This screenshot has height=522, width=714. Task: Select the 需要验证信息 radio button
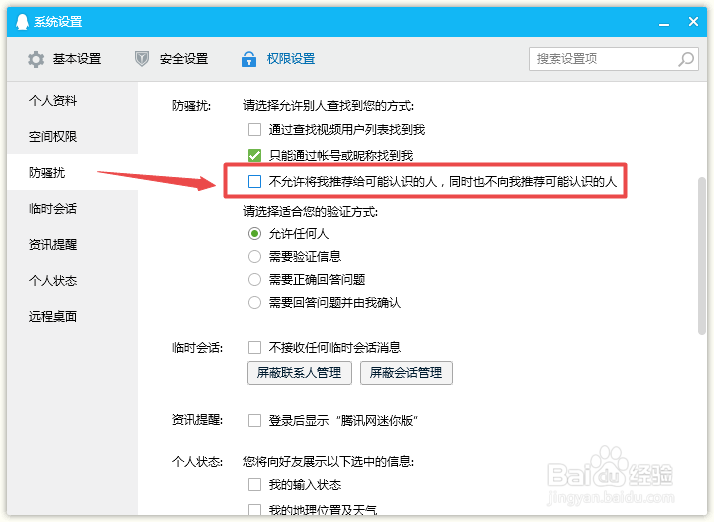(x=254, y=256)
